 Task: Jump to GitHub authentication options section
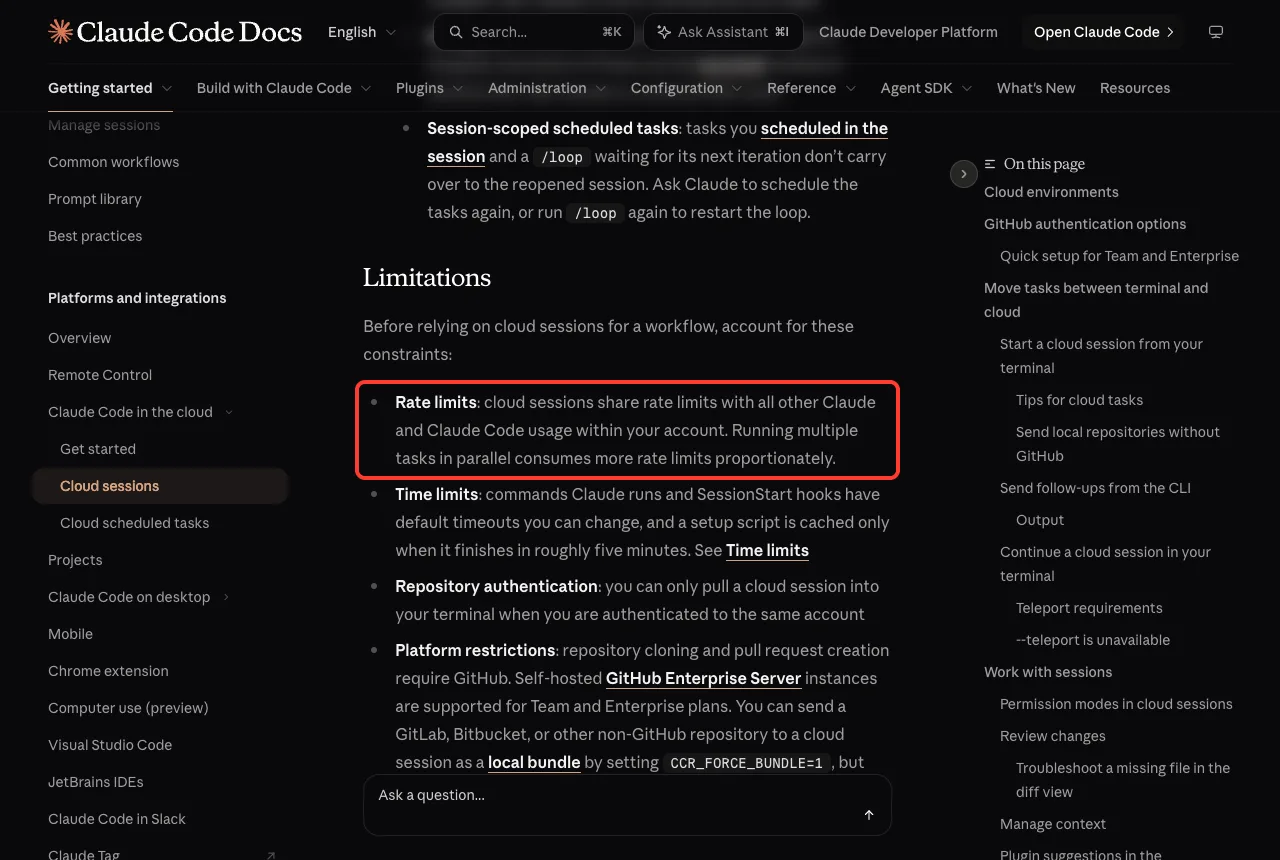pyautogui.click(x=1085, y=224)
